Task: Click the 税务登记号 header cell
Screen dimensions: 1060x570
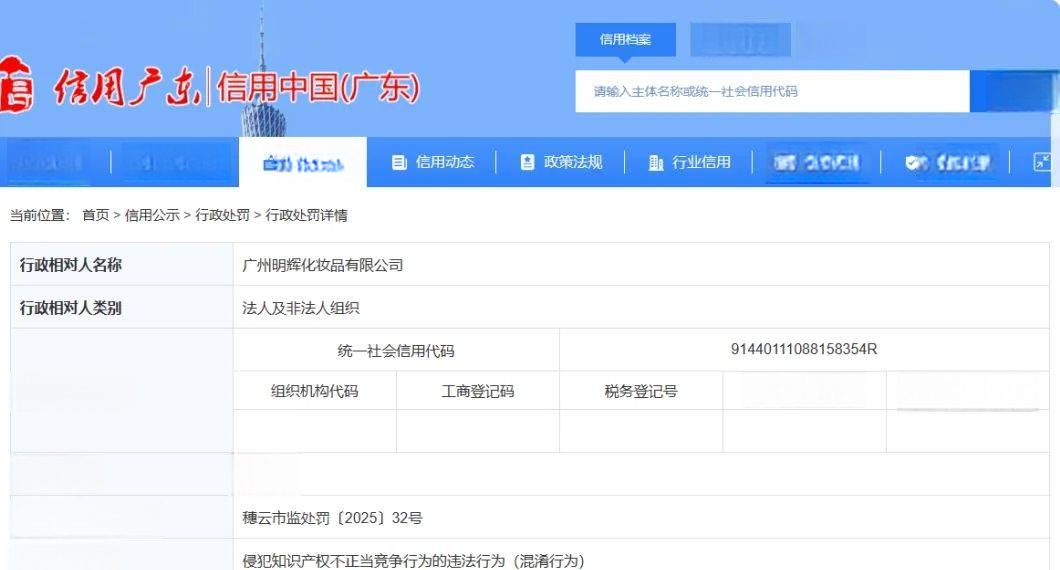Action: [x=641, y=391]
